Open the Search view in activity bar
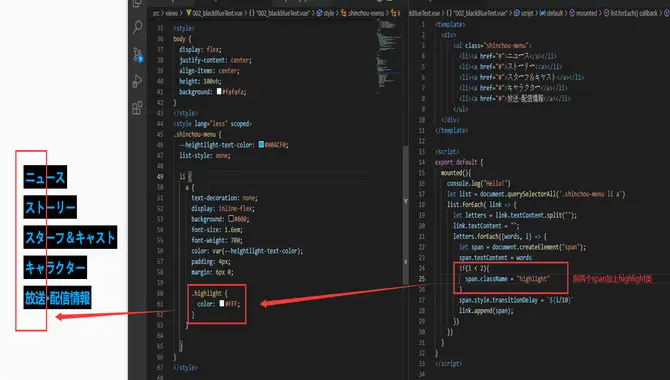The height and width of the screenshot is (380, 670). point(138,27)
